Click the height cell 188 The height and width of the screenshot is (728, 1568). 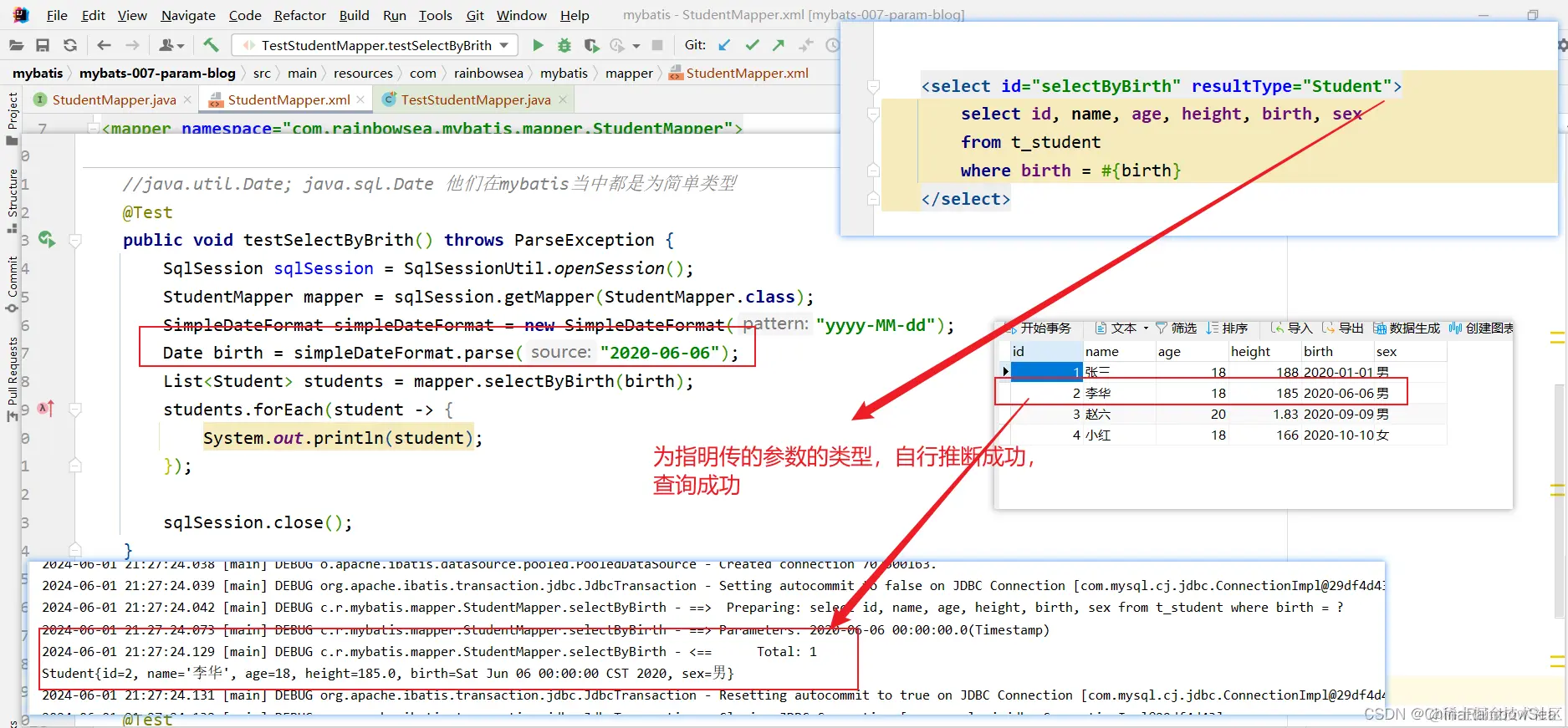1264,372
